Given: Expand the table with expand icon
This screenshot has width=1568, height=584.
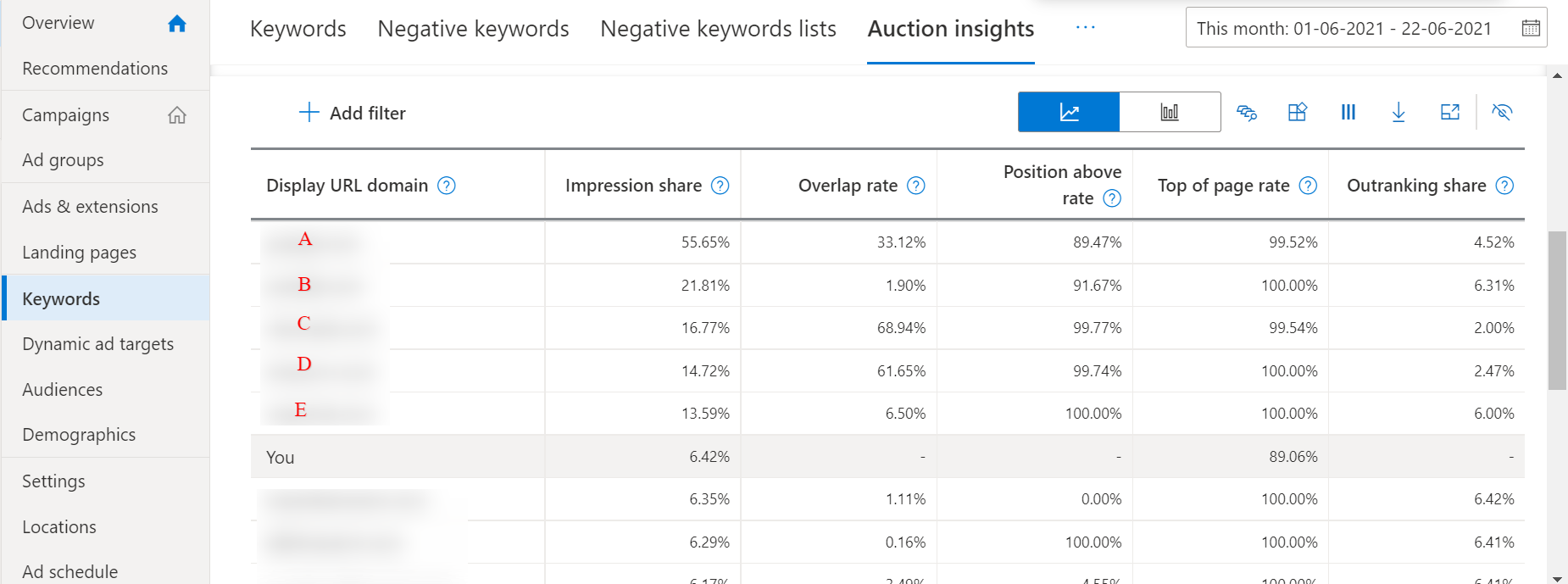Looking at the screenshot, I should (x=1450, y=112).
